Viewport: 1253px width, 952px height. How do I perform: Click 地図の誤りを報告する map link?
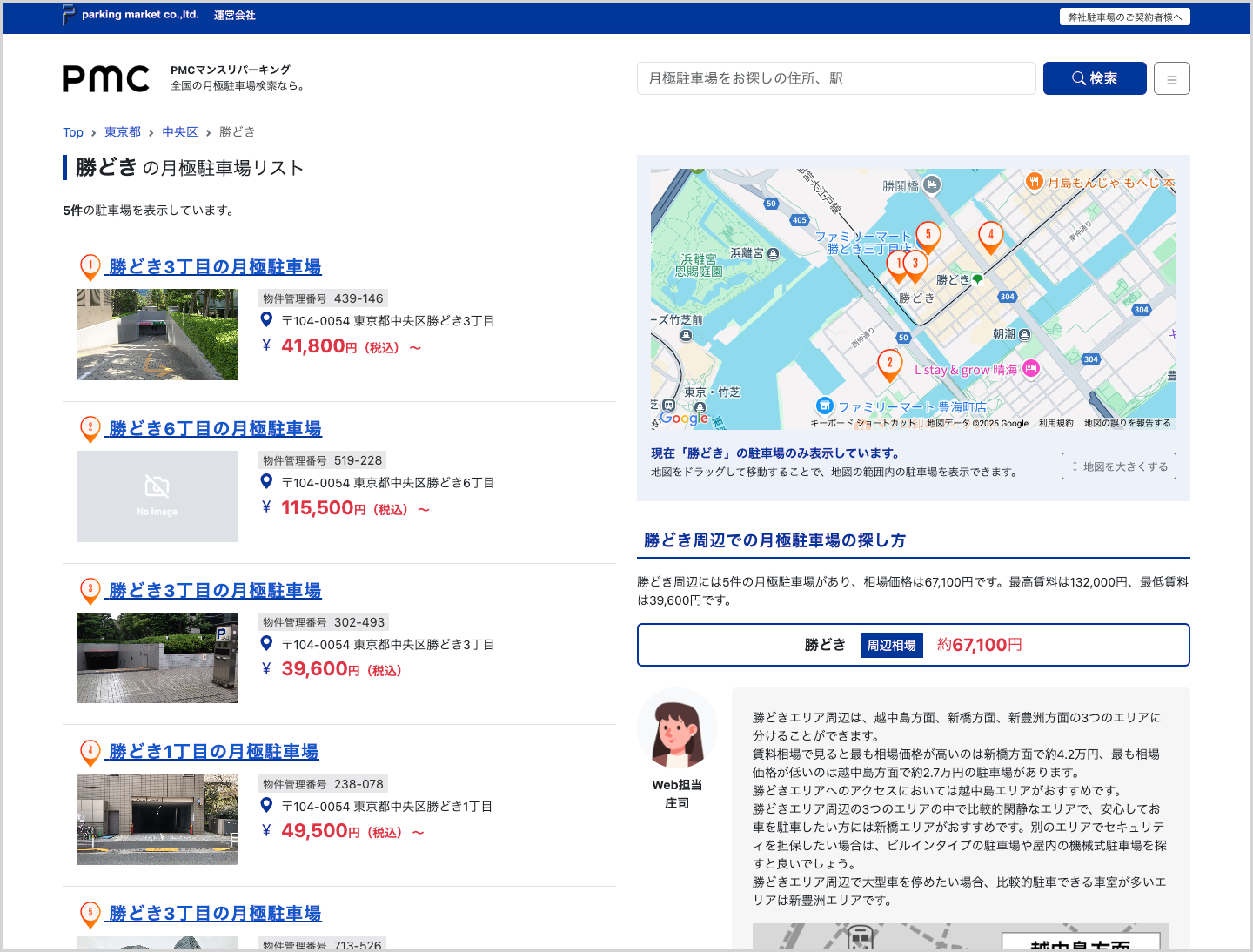click(x=1127, y=424)
